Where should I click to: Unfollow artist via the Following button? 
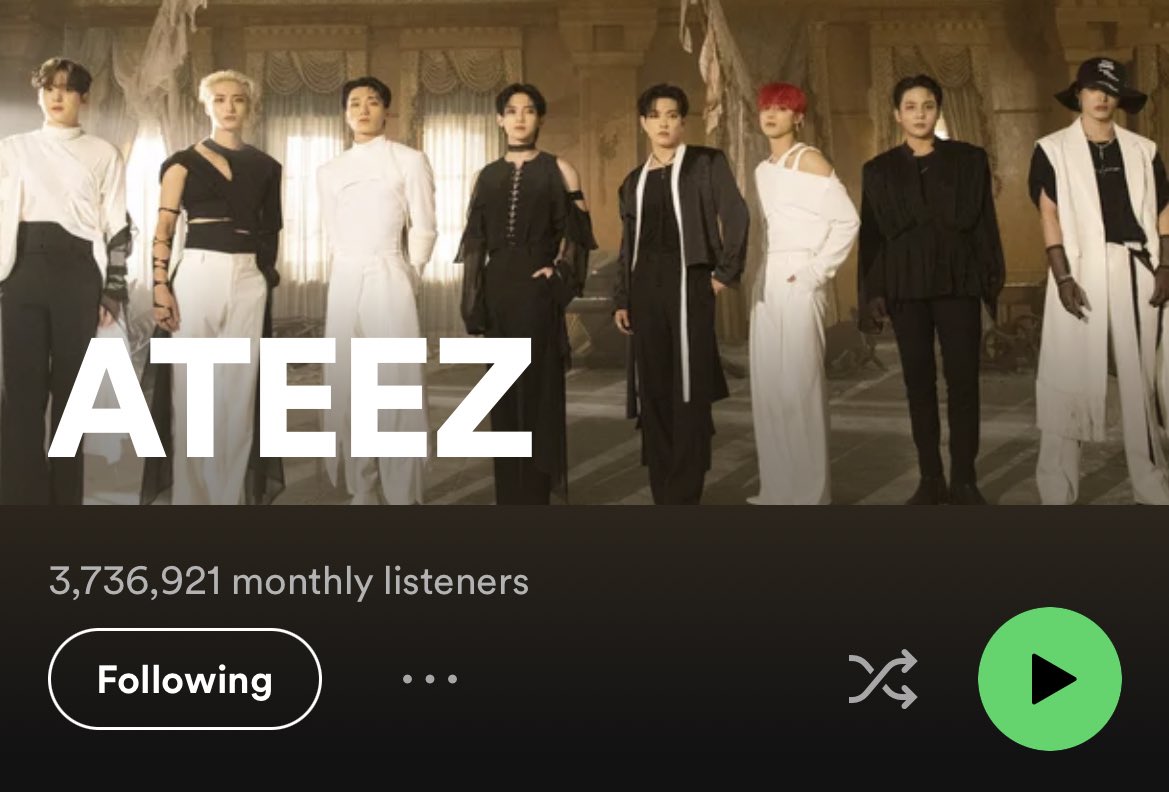tap(185, 679)
